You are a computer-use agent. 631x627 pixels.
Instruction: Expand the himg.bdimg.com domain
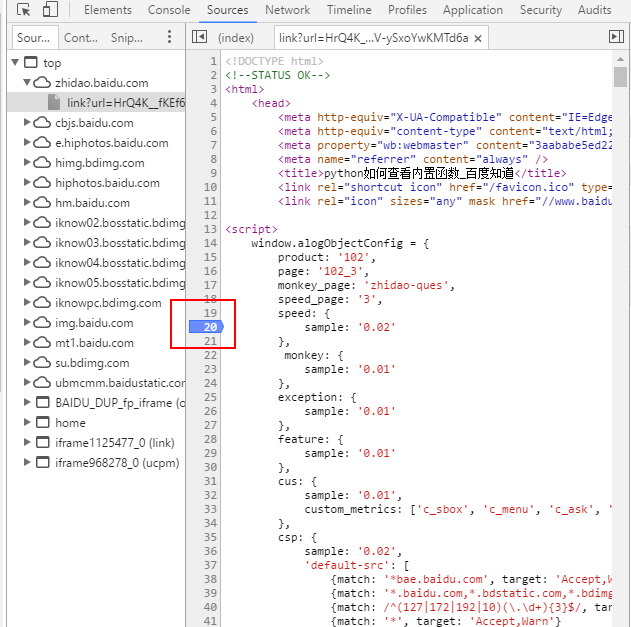[x=27, y=163]
